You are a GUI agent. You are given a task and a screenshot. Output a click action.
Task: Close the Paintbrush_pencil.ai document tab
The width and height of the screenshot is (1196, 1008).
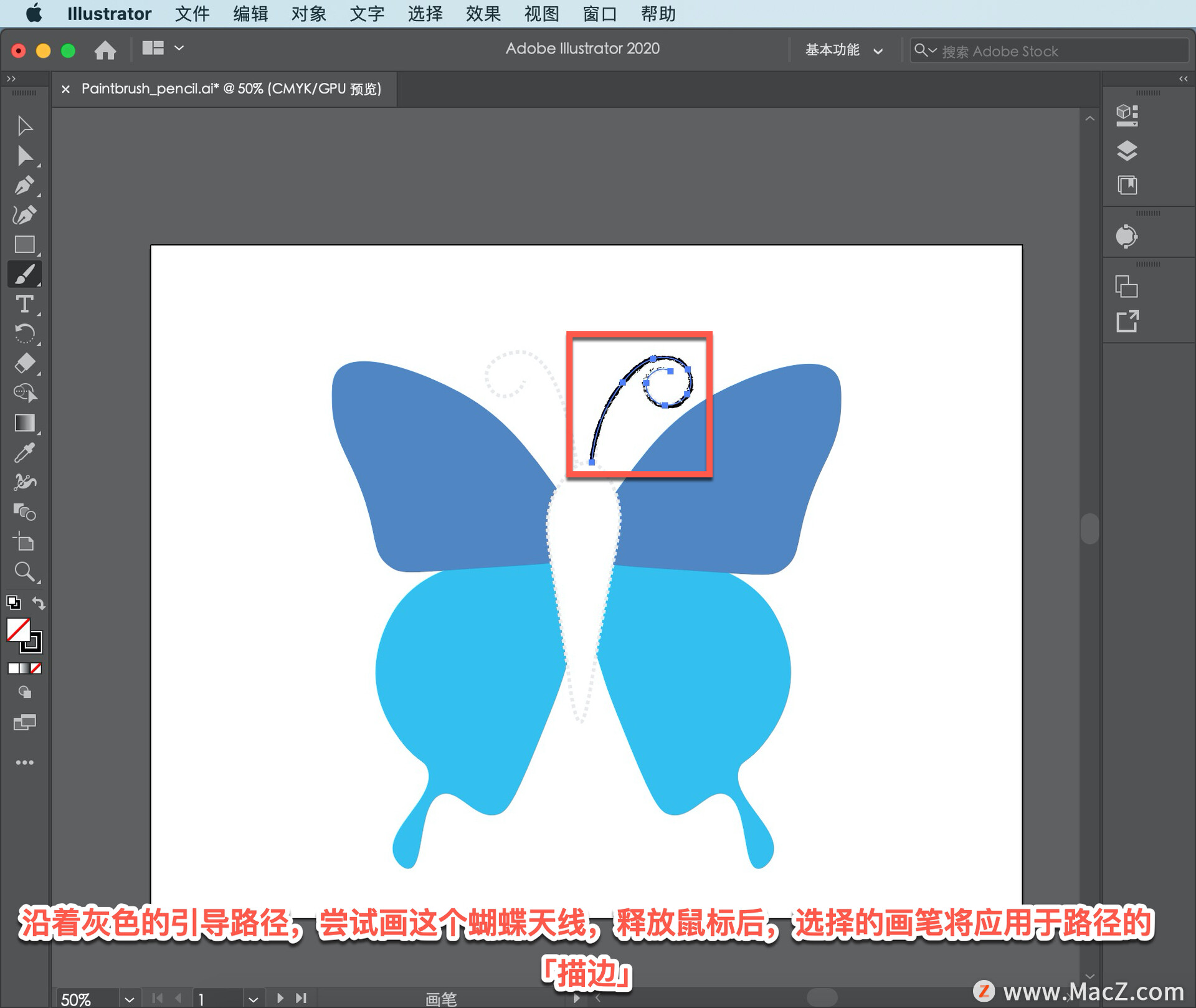[x=65, y=89]
